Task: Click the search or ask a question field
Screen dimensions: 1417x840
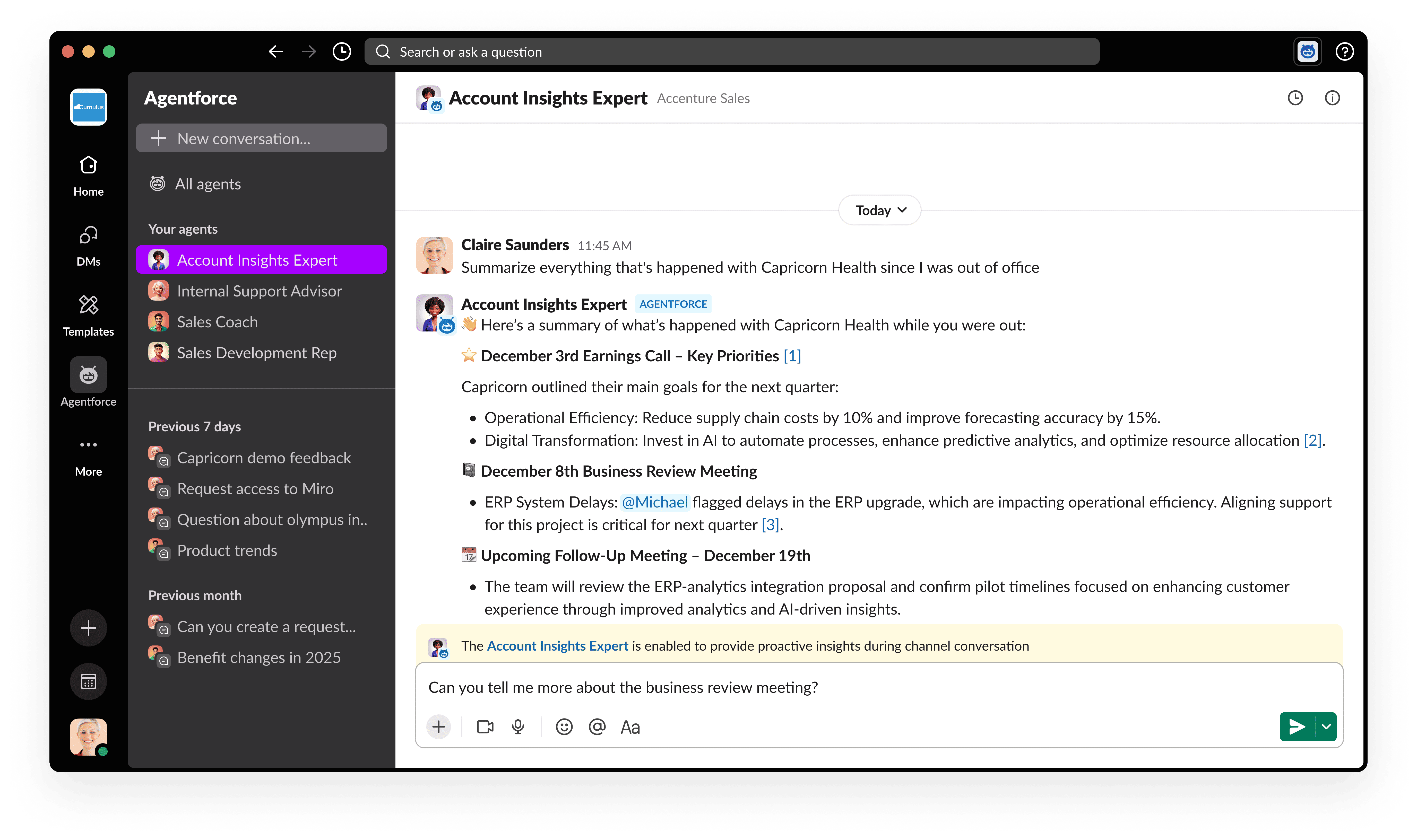Action: (x=731, y=52)
